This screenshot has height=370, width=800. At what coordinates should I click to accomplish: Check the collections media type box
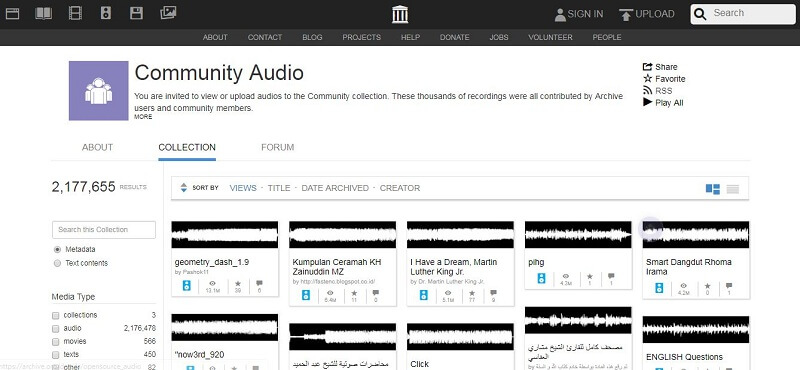click(x=56, y=315)
